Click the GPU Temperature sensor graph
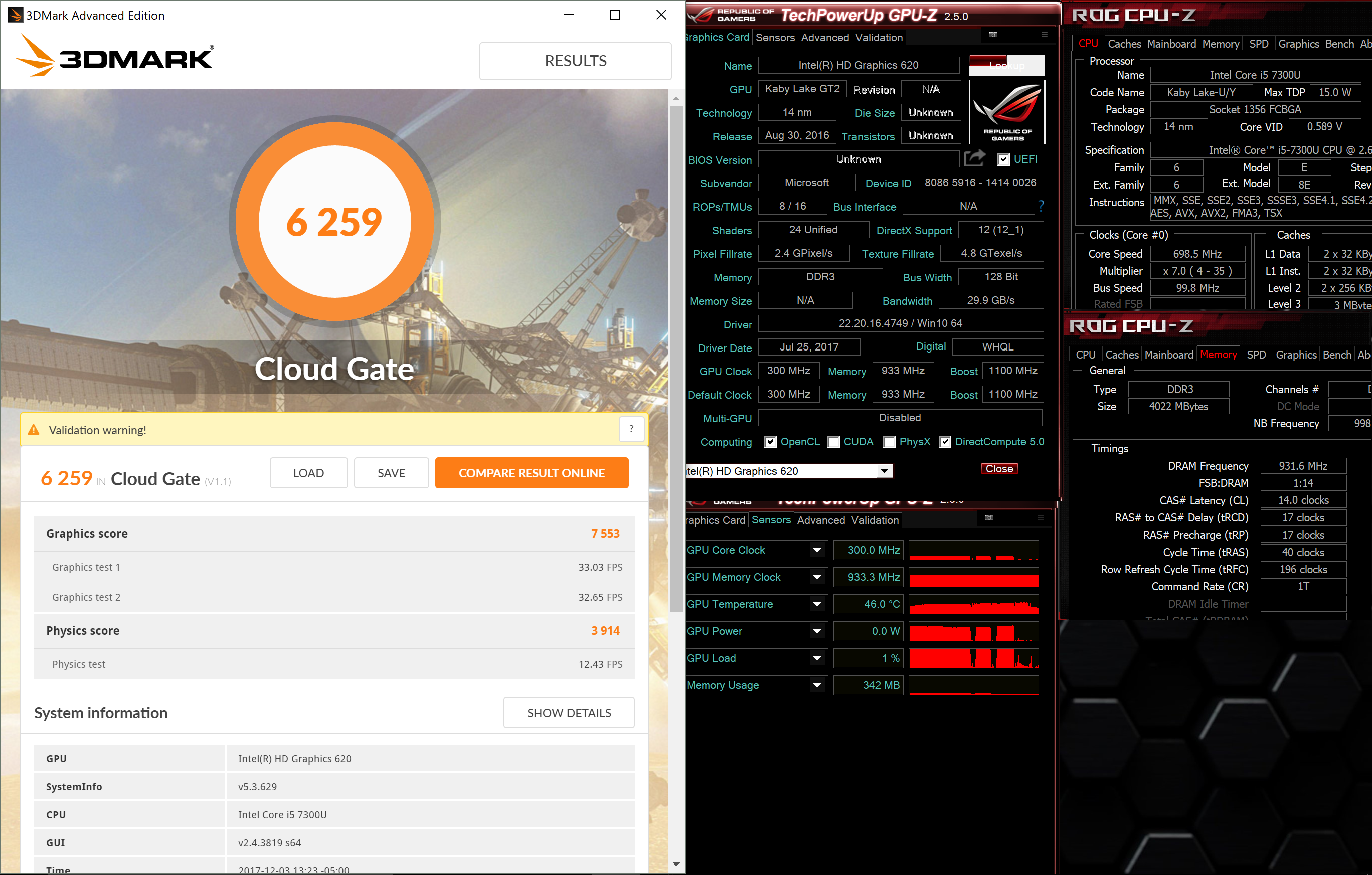The height and width of the screenshot is (875, 1372). 974,604
